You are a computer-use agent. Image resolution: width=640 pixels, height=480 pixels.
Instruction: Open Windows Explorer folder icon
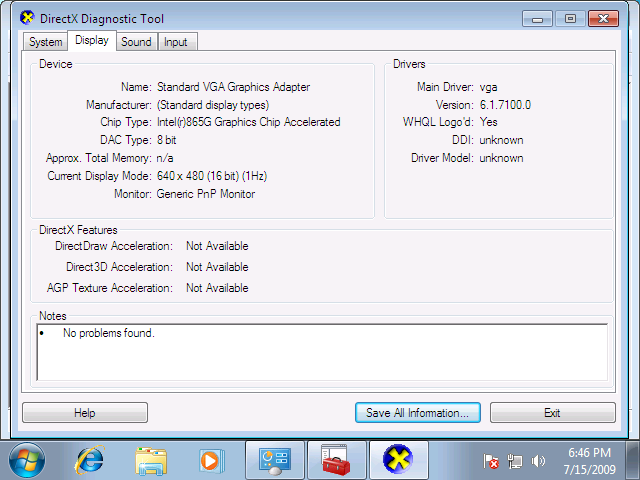click(151, 460)
